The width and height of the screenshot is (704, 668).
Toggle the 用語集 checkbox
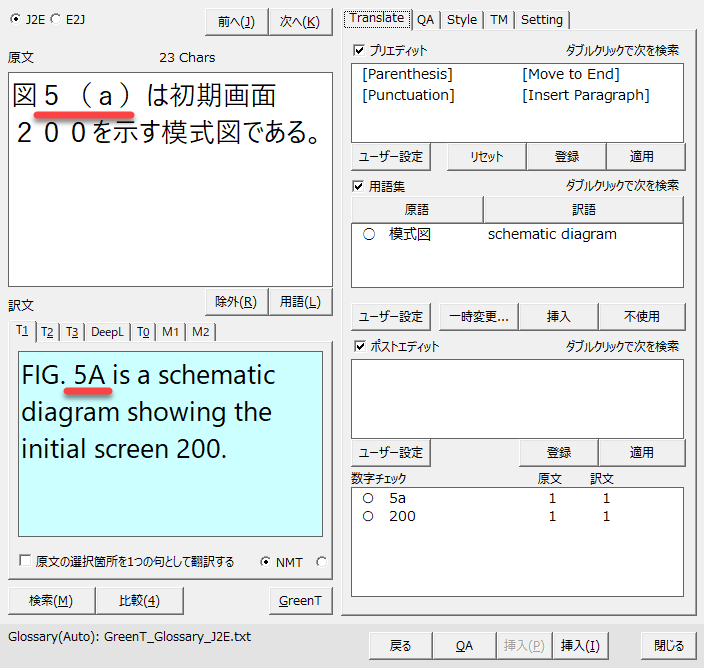pyautogui.click(x=360, y=186)
